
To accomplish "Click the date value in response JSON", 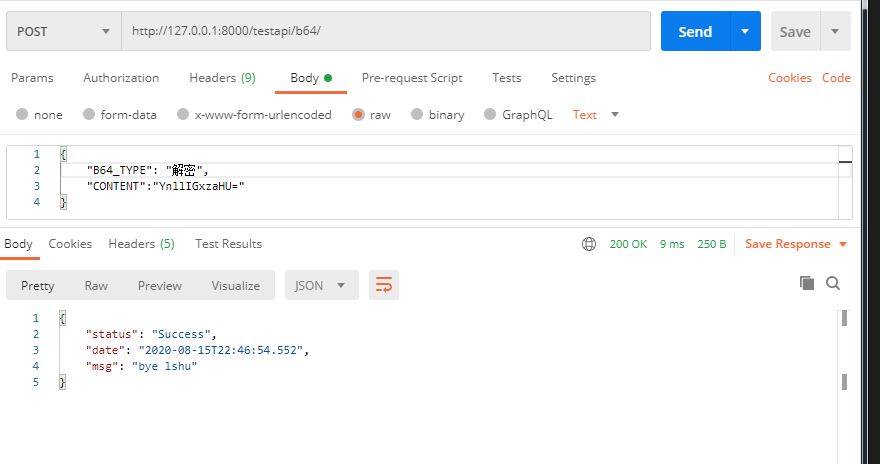I will click(x=221, y=350).
